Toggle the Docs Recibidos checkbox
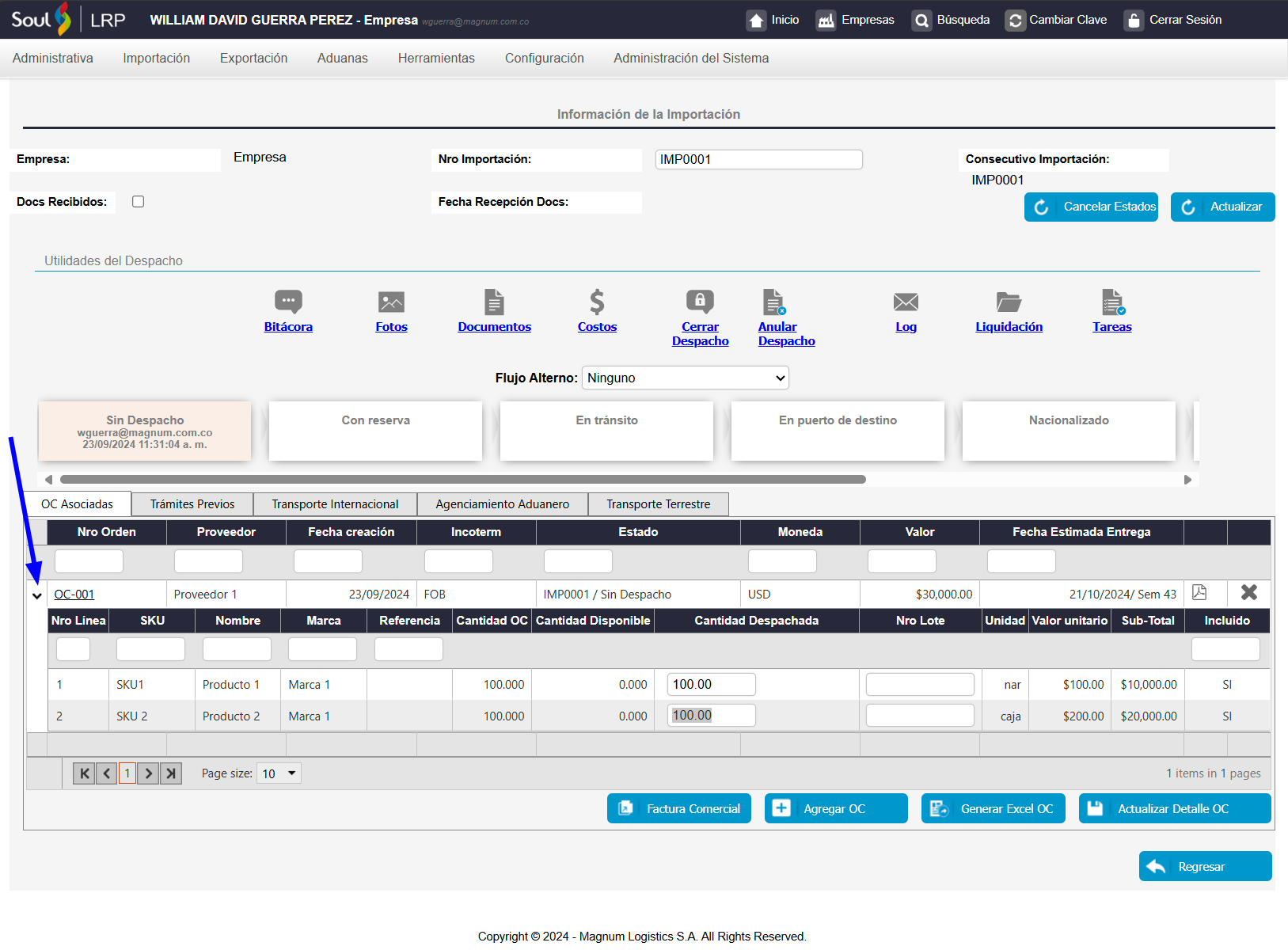The height and width of the screenshot is (950, 1288). (139, 202)
